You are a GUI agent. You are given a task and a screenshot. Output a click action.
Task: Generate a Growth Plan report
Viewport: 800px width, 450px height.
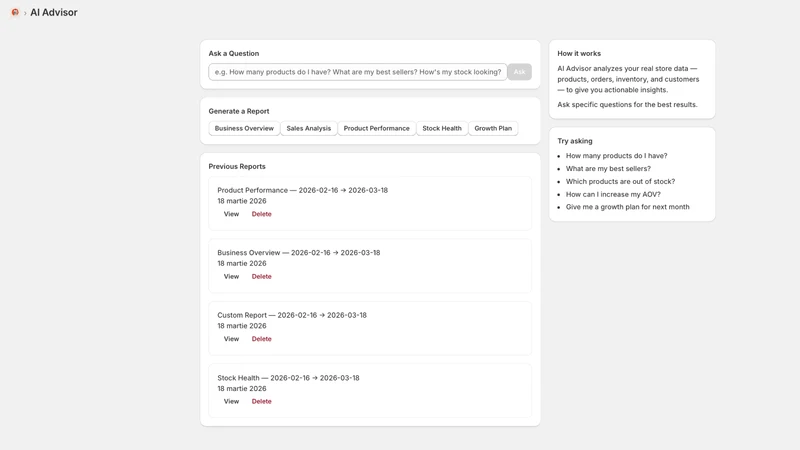493,129
